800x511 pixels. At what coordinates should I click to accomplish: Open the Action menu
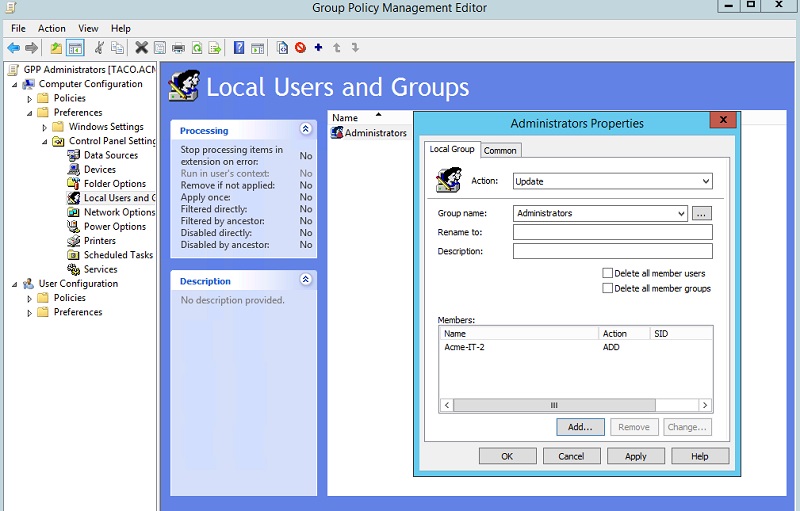click(52, 29)
